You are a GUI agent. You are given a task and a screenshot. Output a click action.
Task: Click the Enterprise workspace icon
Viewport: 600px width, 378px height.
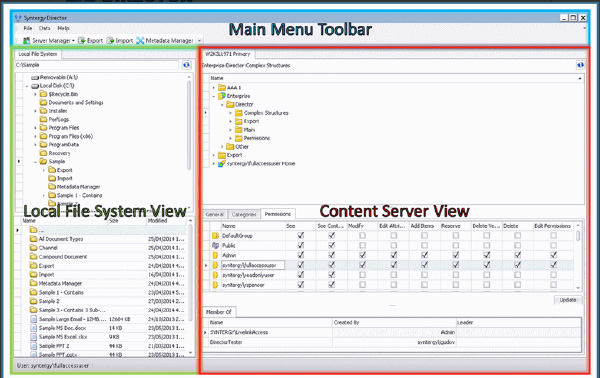(x=222, y=96)
